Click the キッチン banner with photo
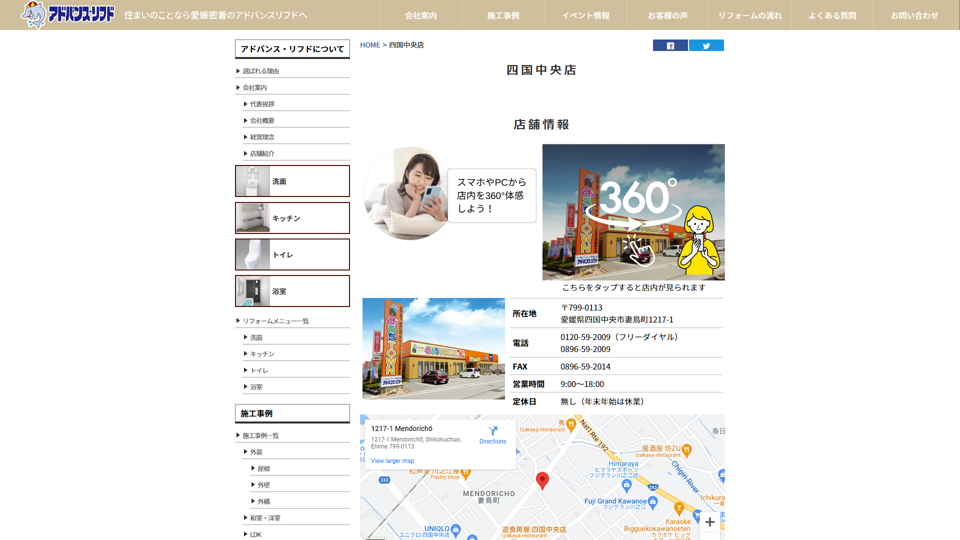The width and height of the screenshot is (960, 540). click(292, 218)
